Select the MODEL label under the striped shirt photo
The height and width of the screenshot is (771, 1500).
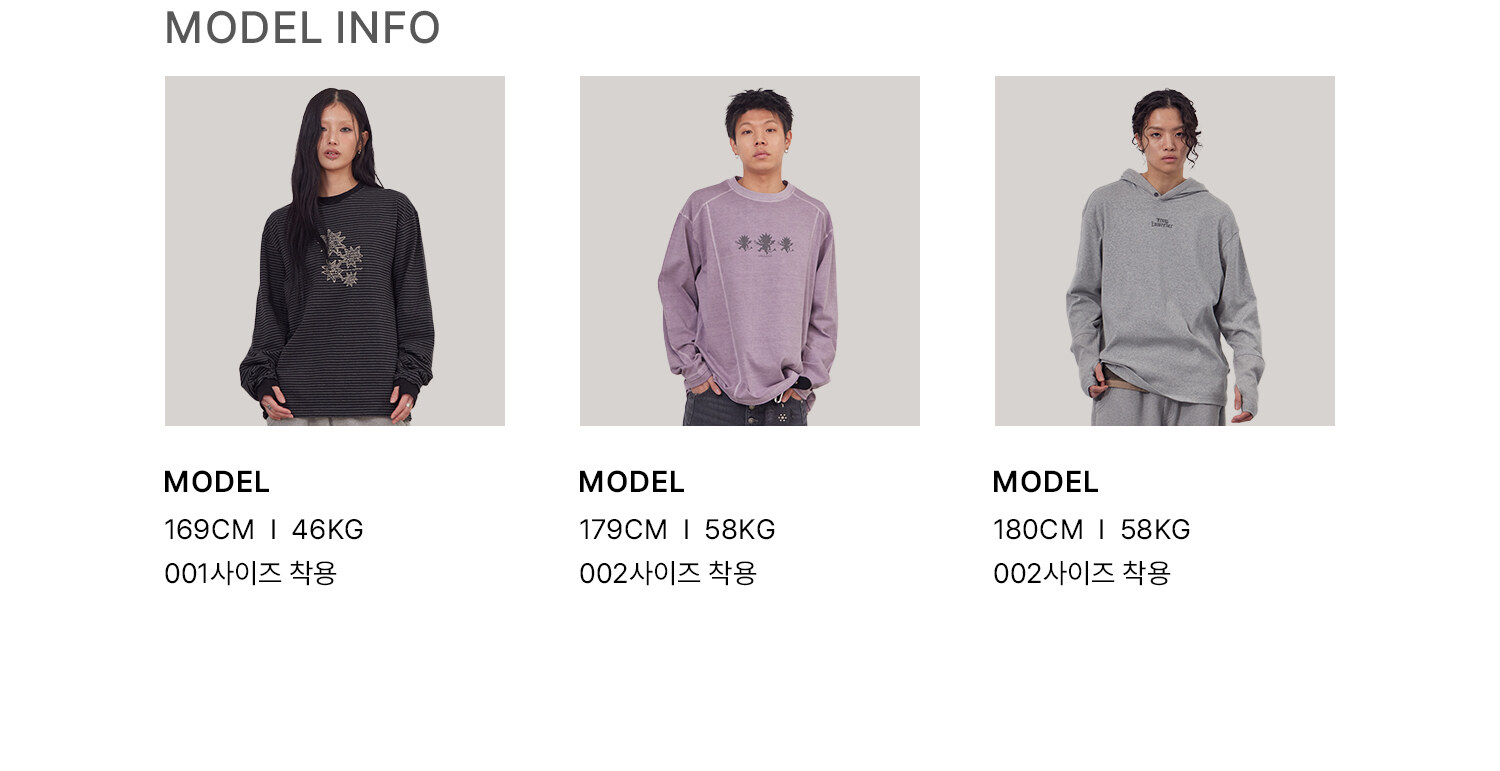tap(217, 482)
